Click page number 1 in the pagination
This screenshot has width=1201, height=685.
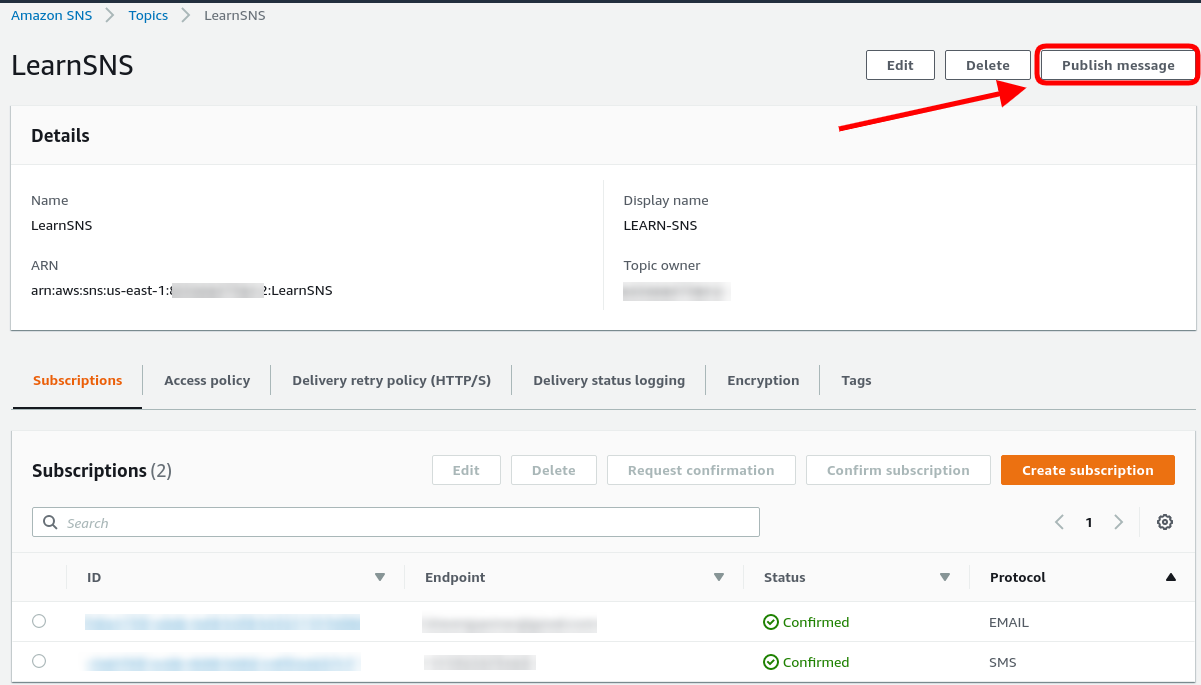coord(1089,522)
